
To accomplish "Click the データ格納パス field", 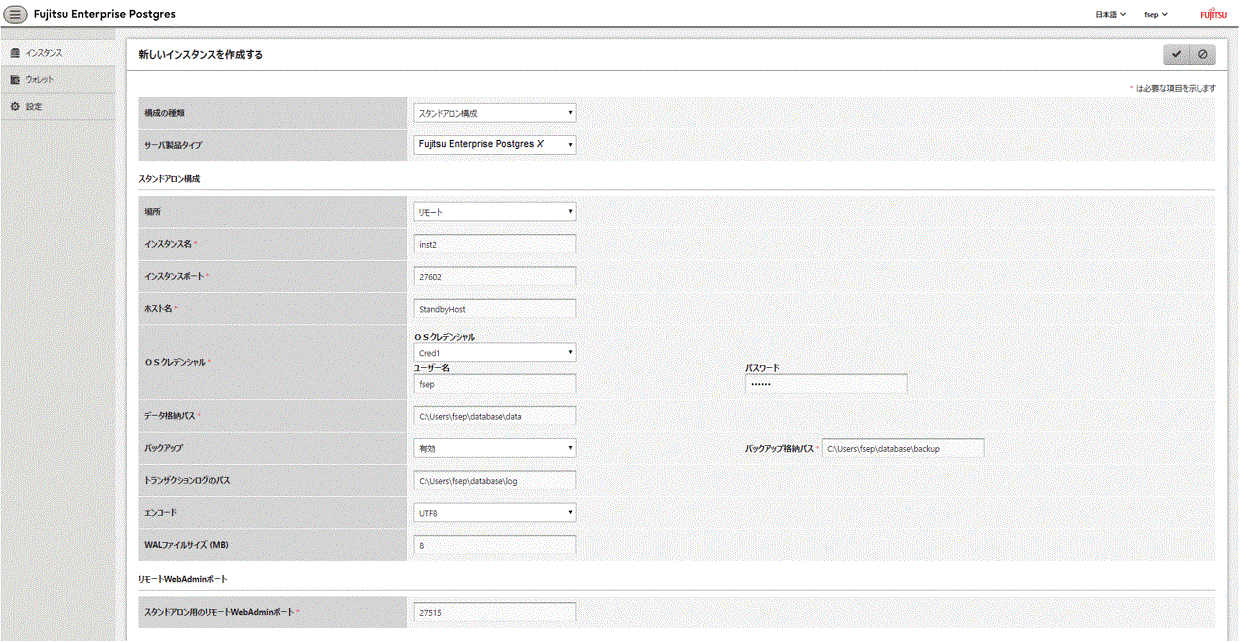I will click(x=495, y=416).
